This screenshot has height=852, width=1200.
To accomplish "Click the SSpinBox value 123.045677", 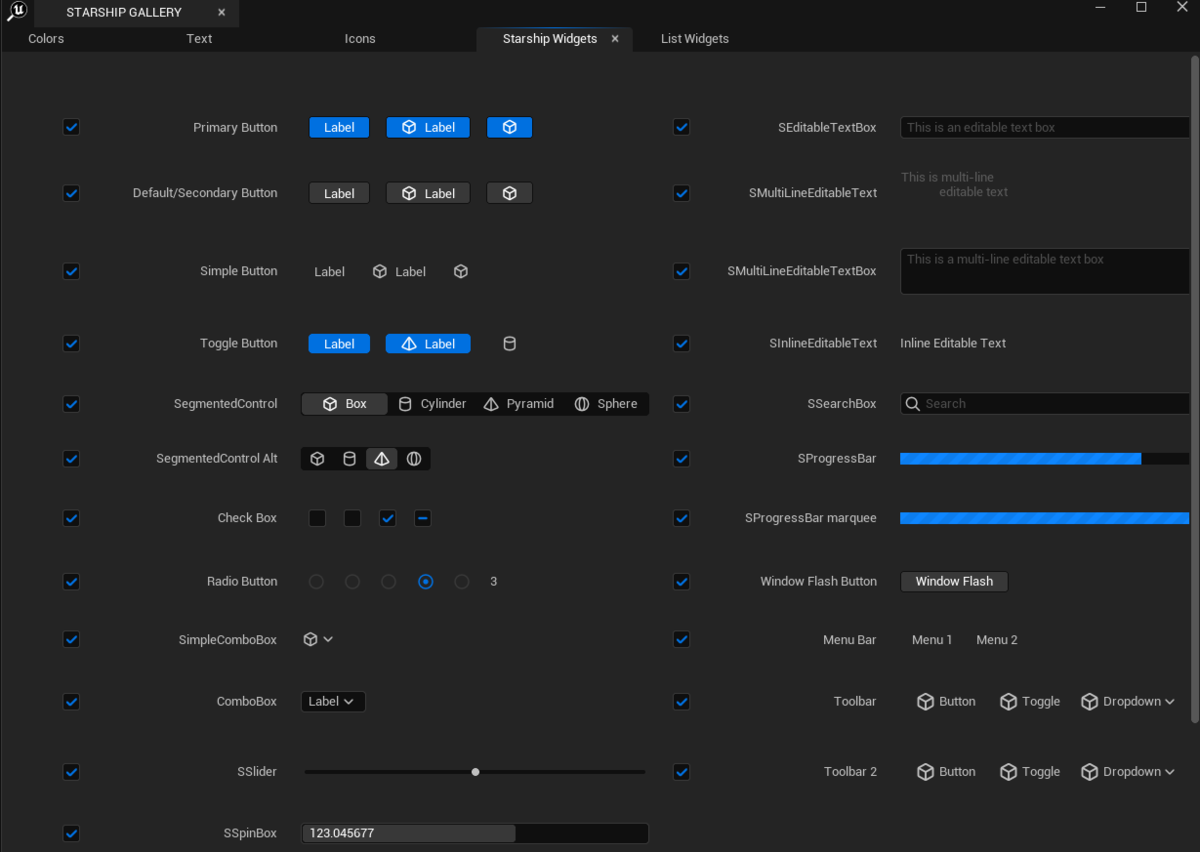I will pyautogui.click(x=475, y=833).
